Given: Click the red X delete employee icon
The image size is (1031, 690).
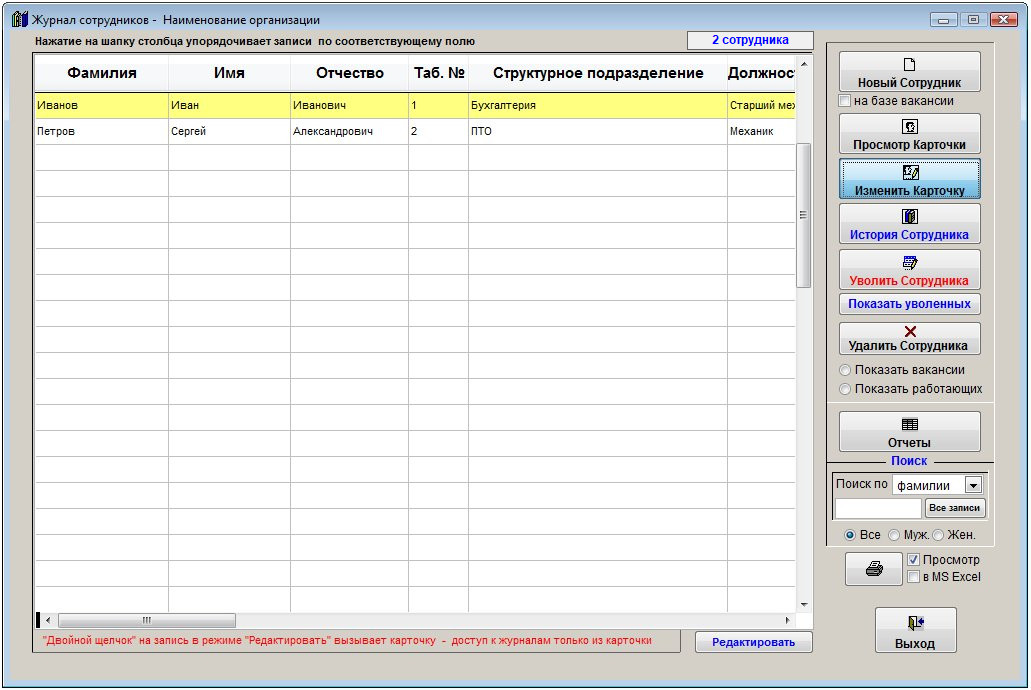Looking at the screenshot, I should coord(910,332).
